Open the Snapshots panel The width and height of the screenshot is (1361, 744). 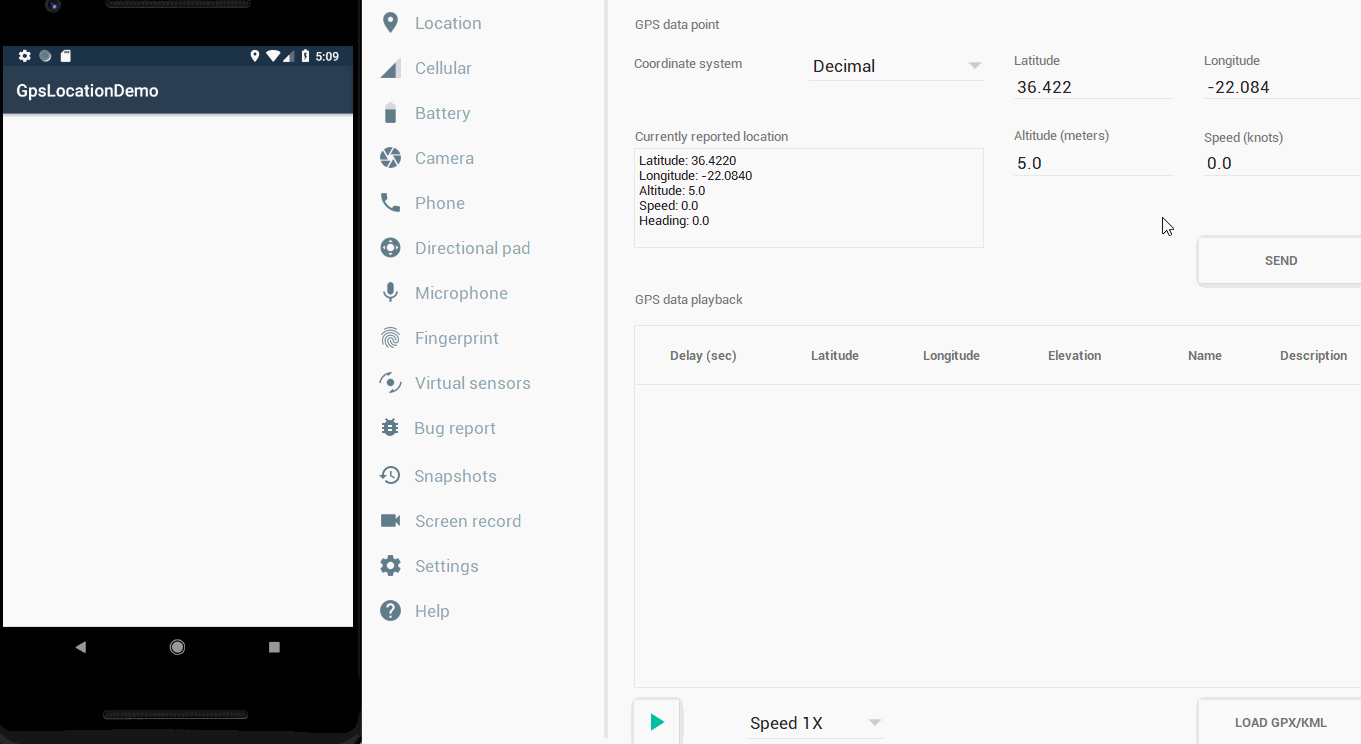point(454,475)
